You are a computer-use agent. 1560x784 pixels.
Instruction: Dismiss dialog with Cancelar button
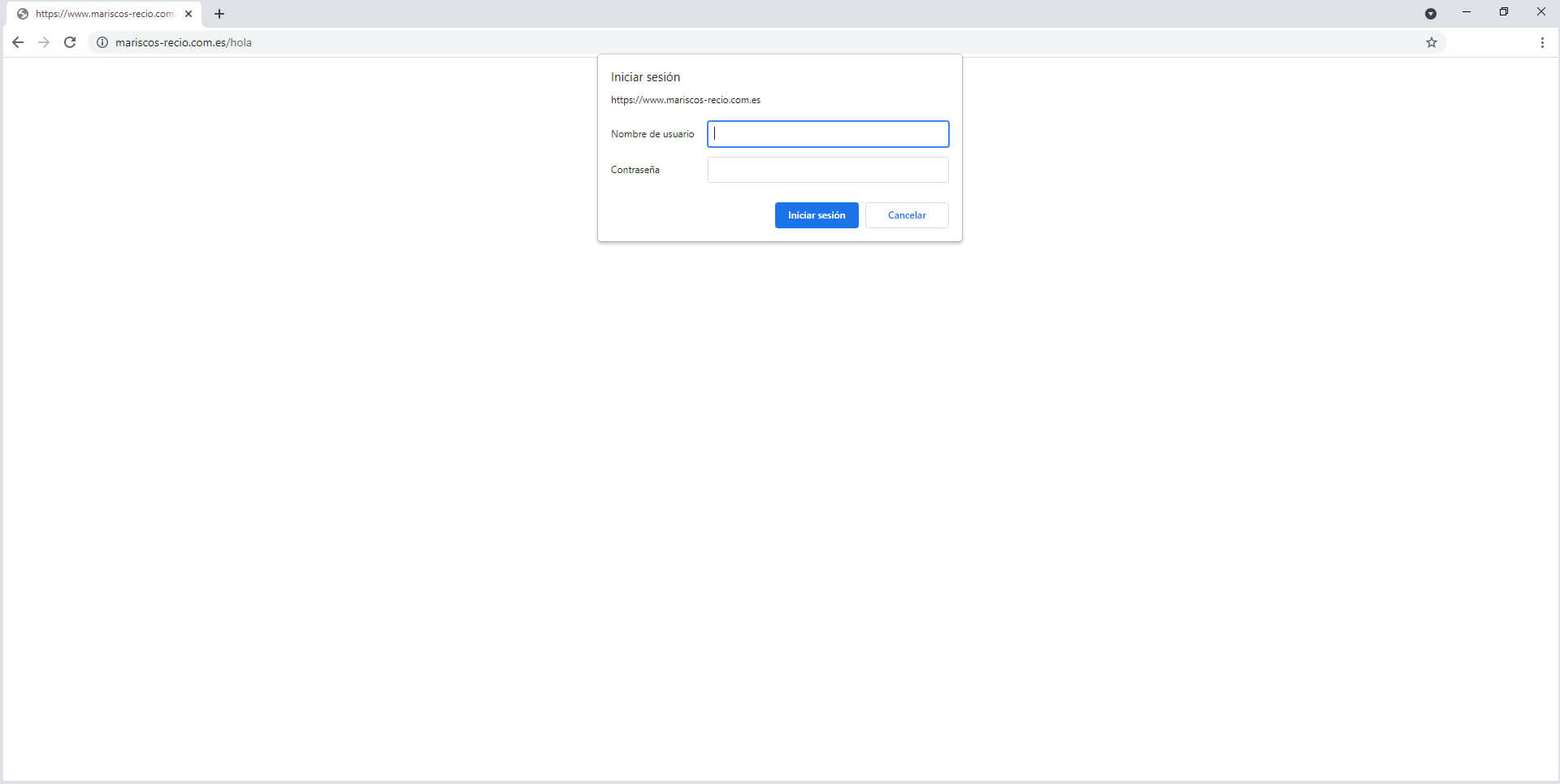pyautogui.click(x=907, y=215)
